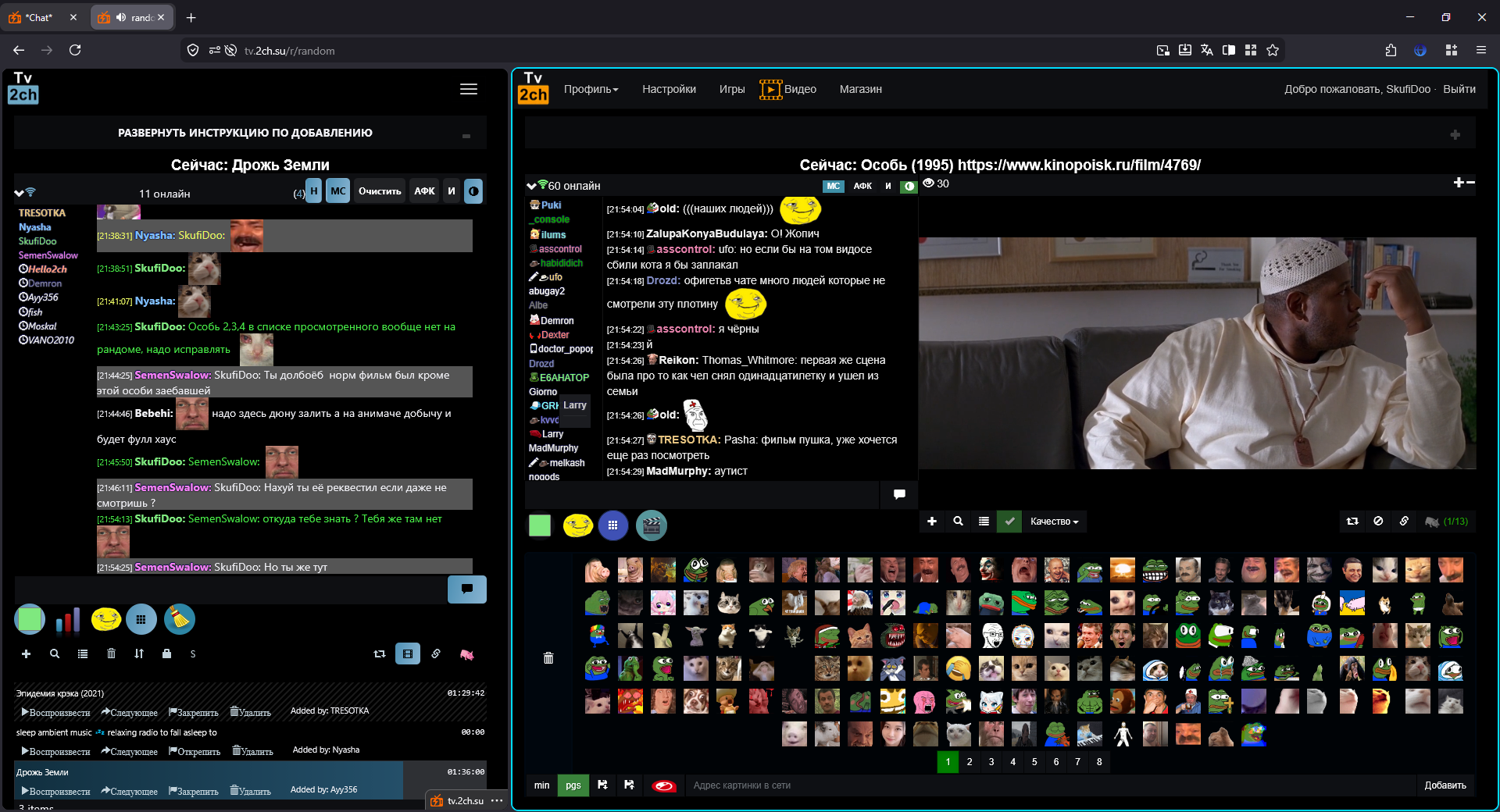Click the crossed-circle icon below the video
This screenshot has height=812, width=1500.
pos(1378,521)
